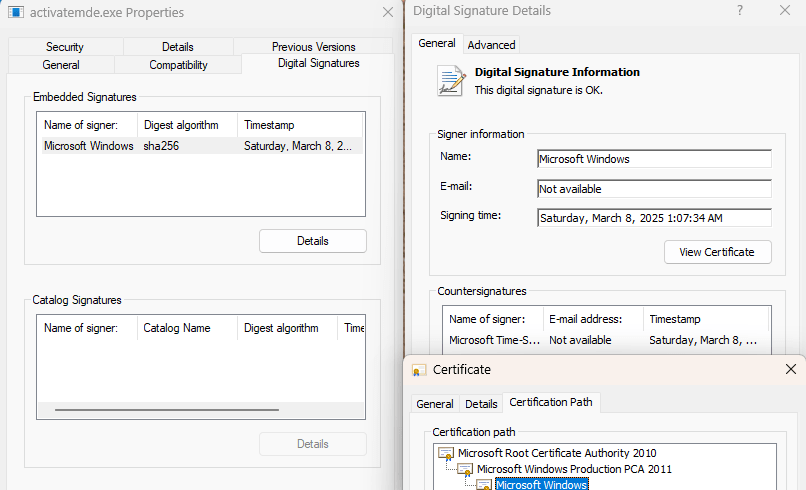Select the Digital Signatures tab

(x=319, y=63)
